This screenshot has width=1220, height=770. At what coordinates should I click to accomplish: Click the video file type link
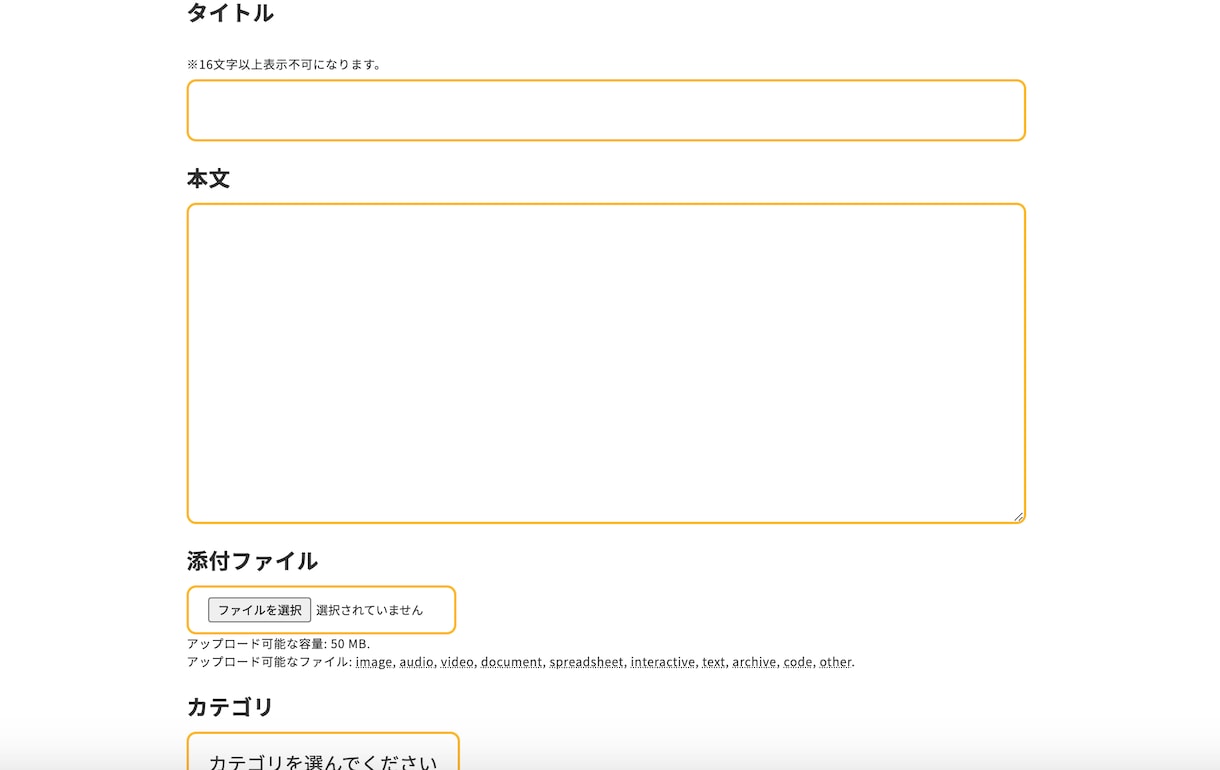[x=457, y=662]
